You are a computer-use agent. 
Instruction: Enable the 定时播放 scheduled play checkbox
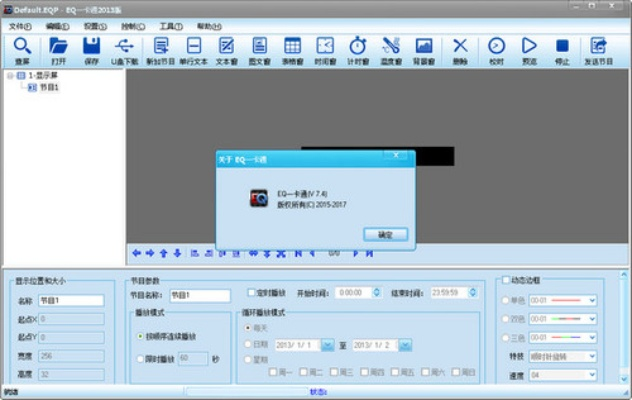252,293
